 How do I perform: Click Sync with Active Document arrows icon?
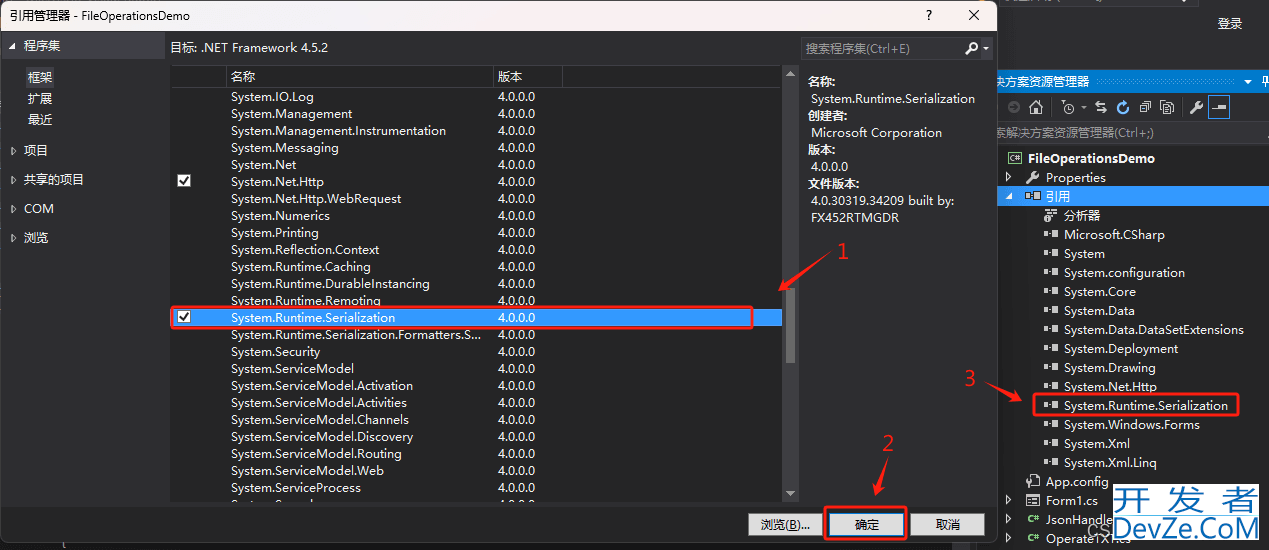pos(1101,107)
